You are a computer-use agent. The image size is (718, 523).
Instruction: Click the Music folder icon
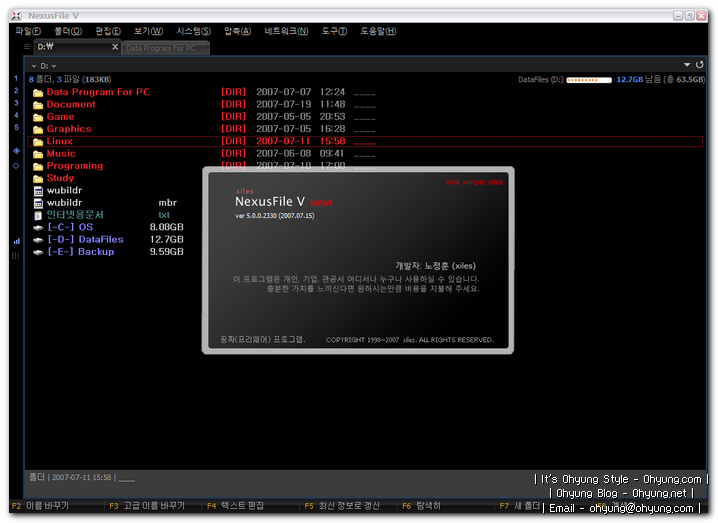(x=38, y=154)
